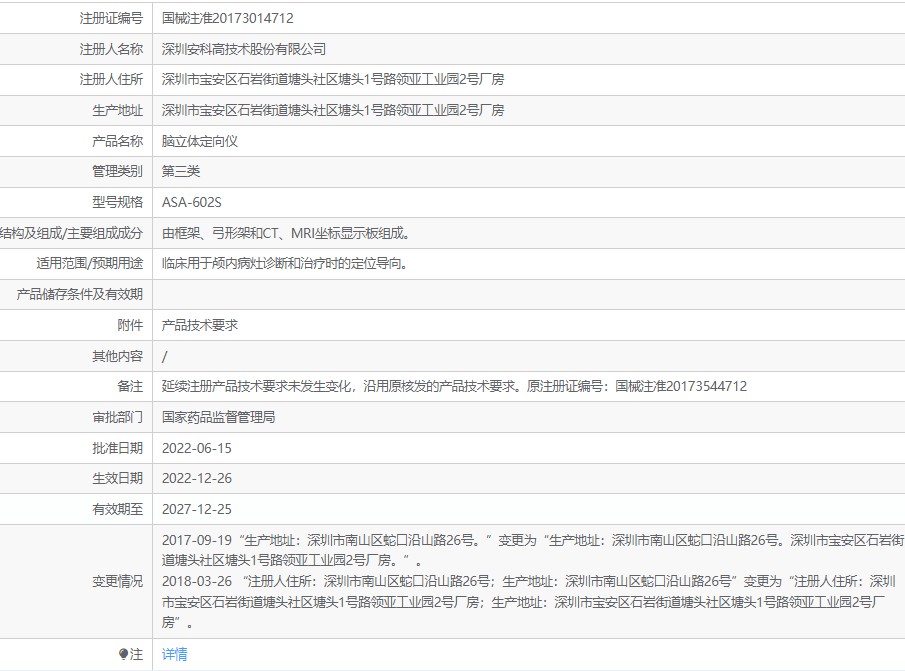Select the 2018-03-26 change record entry
This screenshot has width=905, height=671.
click(529, 602)
